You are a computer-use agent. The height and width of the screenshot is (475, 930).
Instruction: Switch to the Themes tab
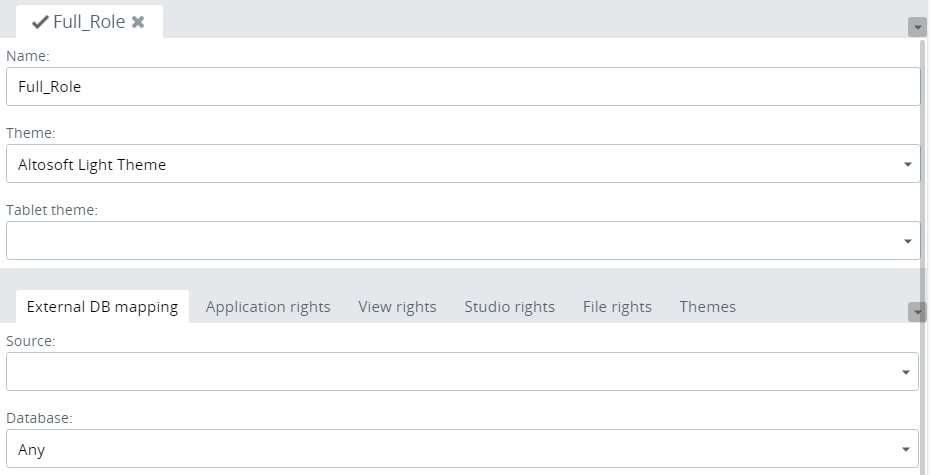tap(707, 307)
